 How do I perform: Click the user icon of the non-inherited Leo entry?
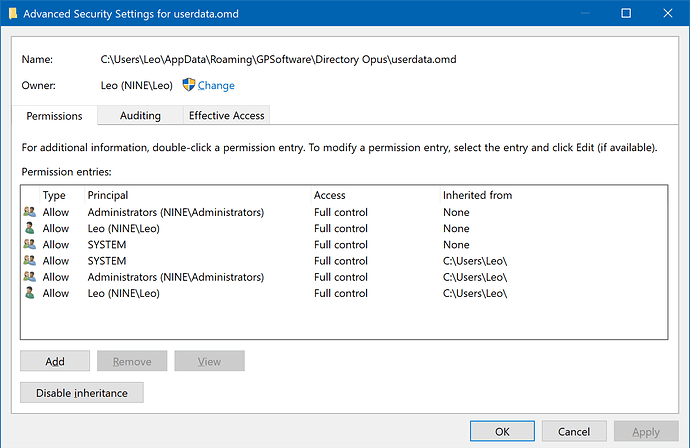pyautogui.click(x=29, y=228)
